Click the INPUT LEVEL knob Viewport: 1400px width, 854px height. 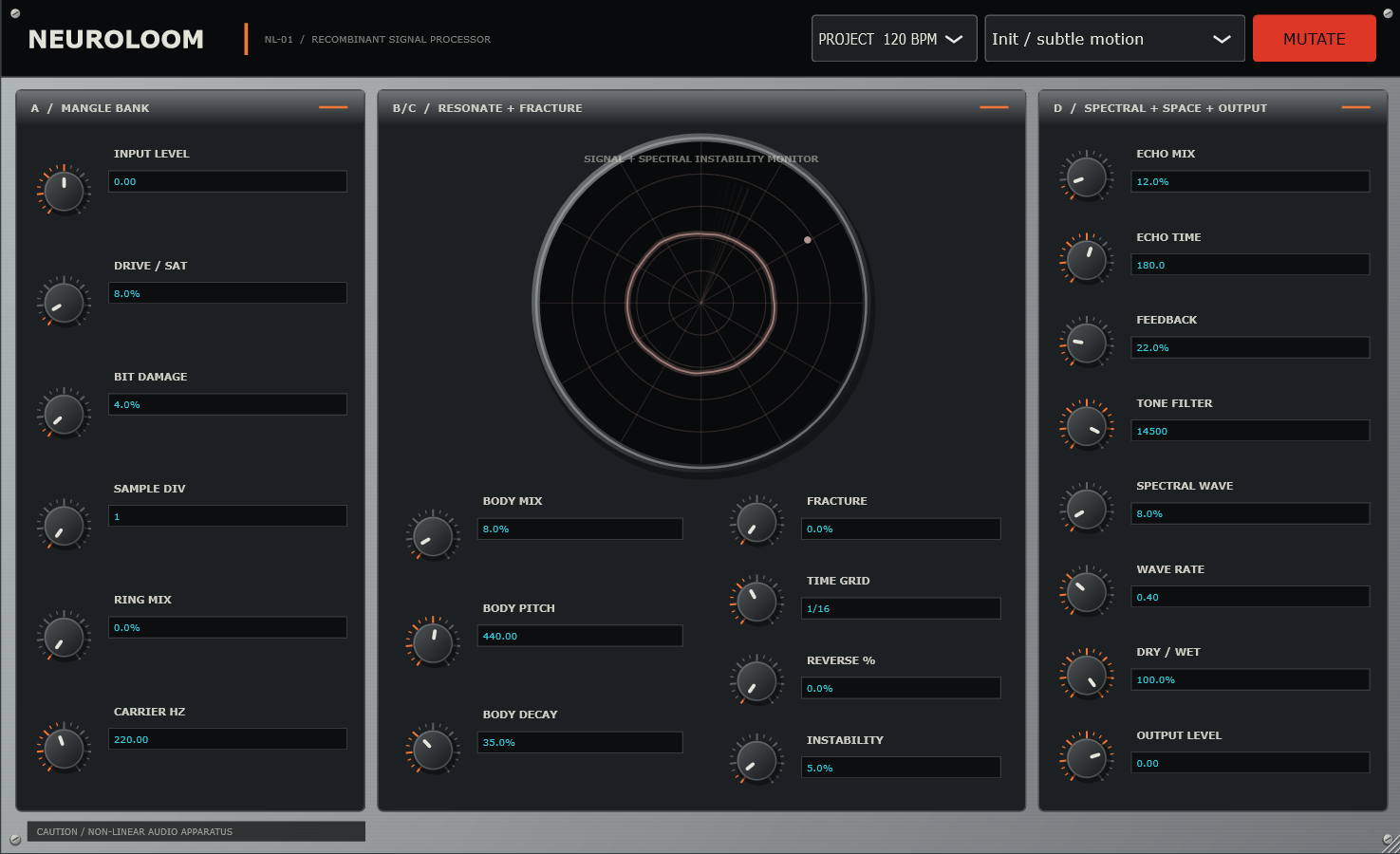pyautogui.click(x=64, y=191)
